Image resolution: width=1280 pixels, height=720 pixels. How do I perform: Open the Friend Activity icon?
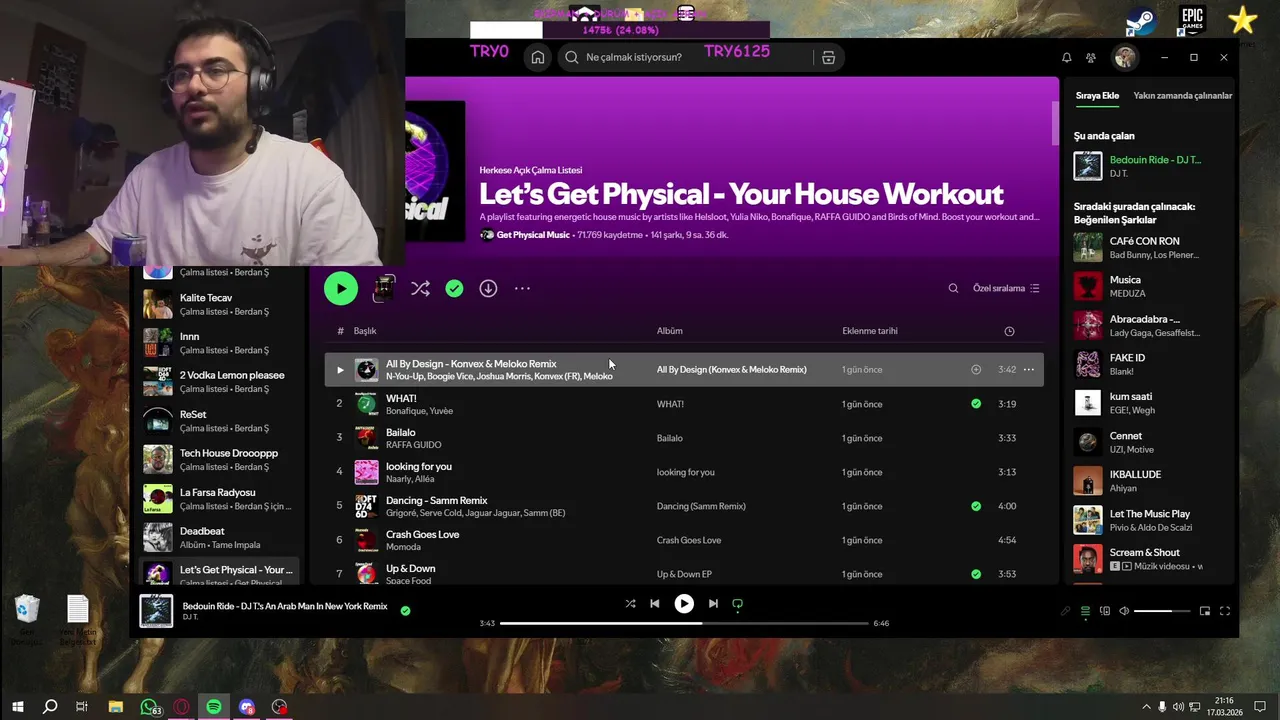coord(1091,57)
